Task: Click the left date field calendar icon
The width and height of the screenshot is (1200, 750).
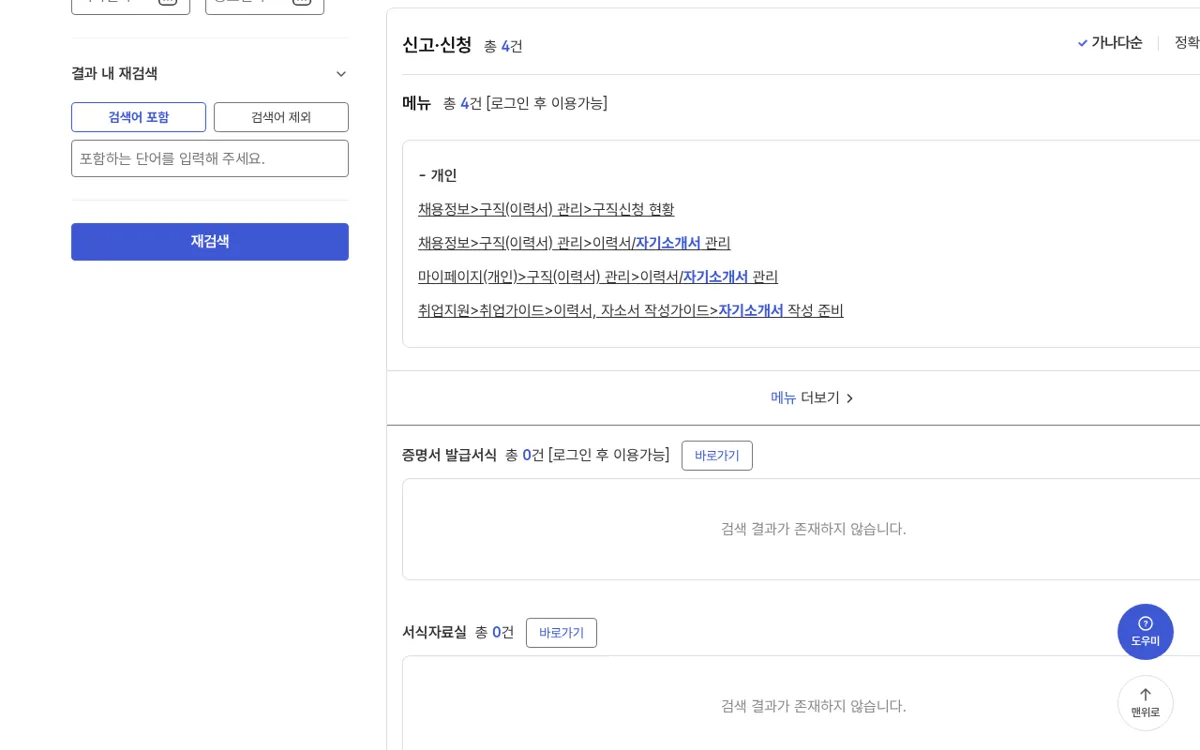Action: click(168, 3)
